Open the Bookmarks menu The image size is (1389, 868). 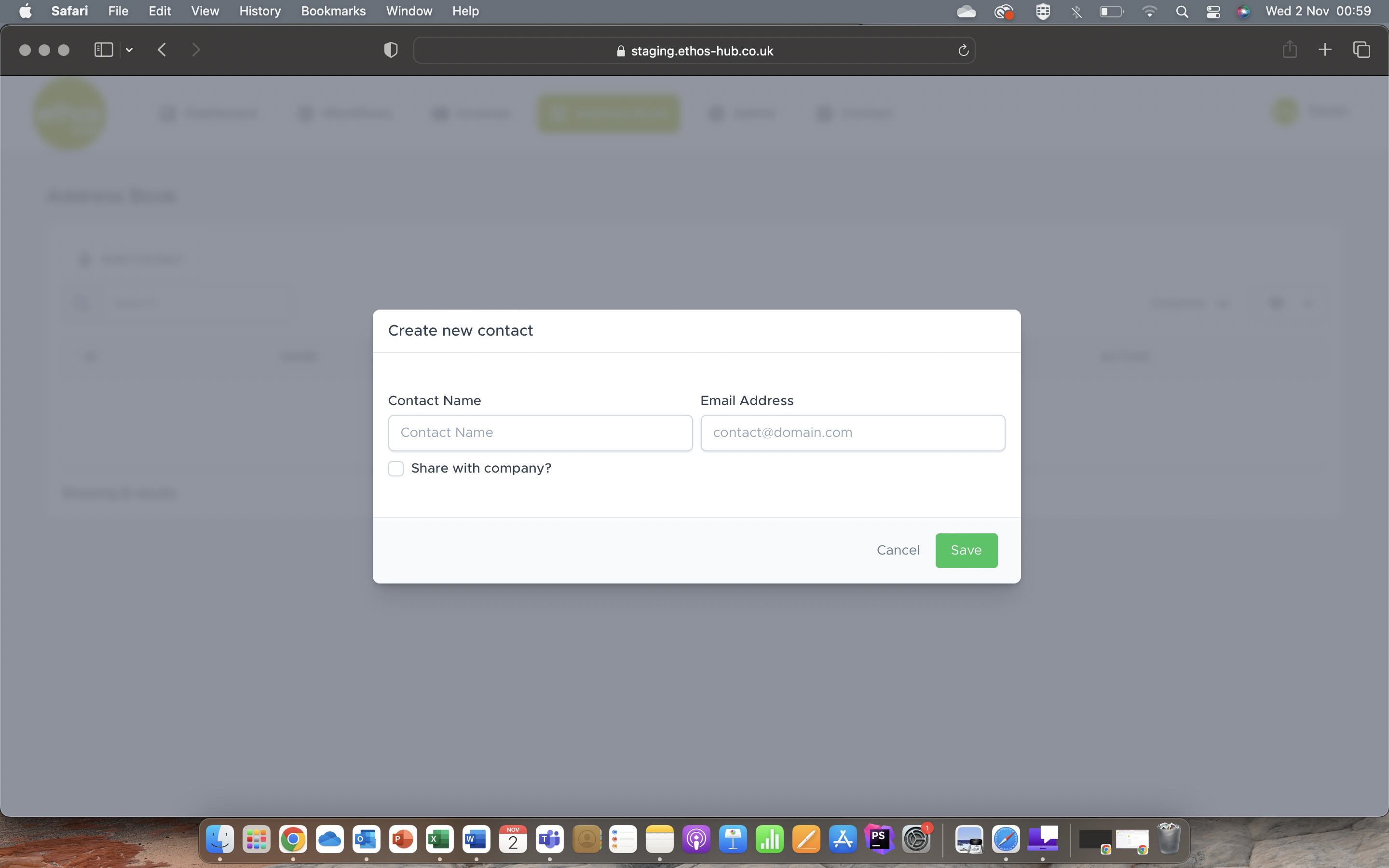point(333,11)
